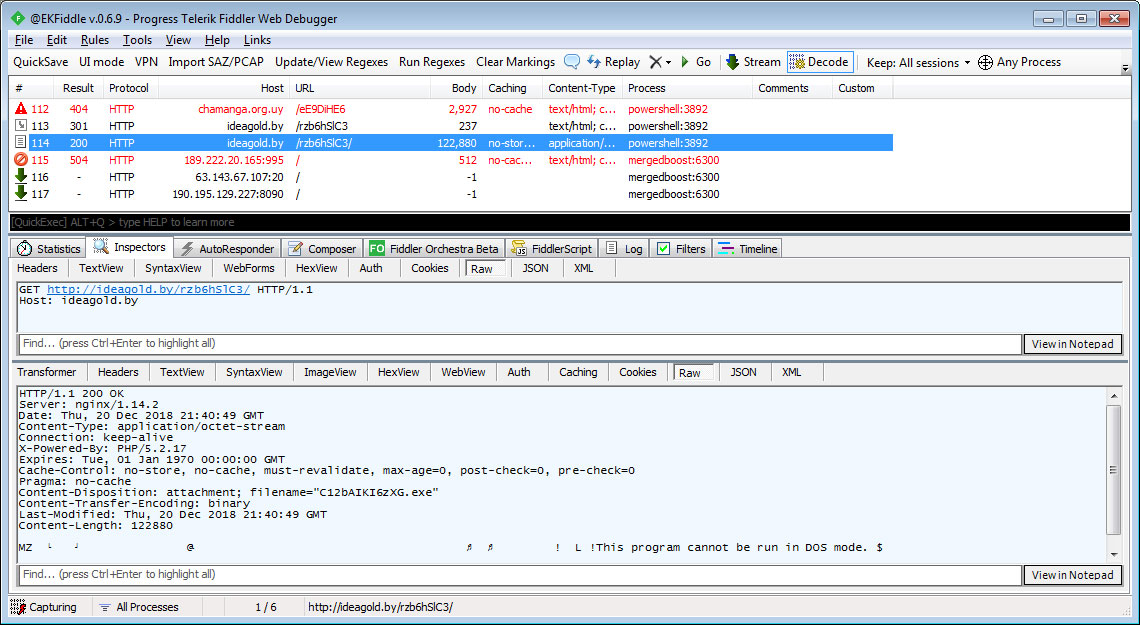The height and width of the screenshot is (625, 1140).
Task: Switch to request WebForms tab
Action: click(249, 268)
